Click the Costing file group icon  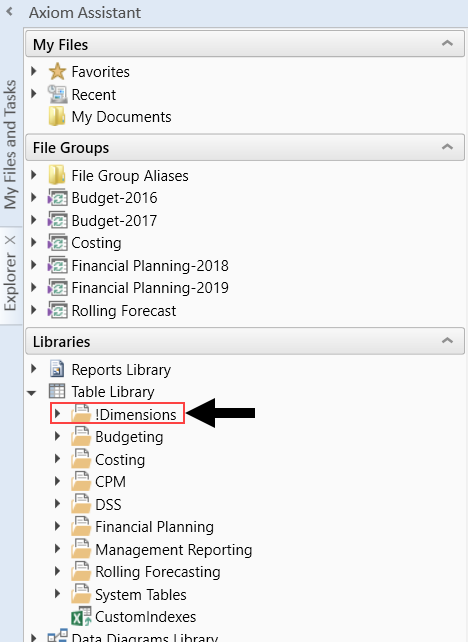point(57,243)
